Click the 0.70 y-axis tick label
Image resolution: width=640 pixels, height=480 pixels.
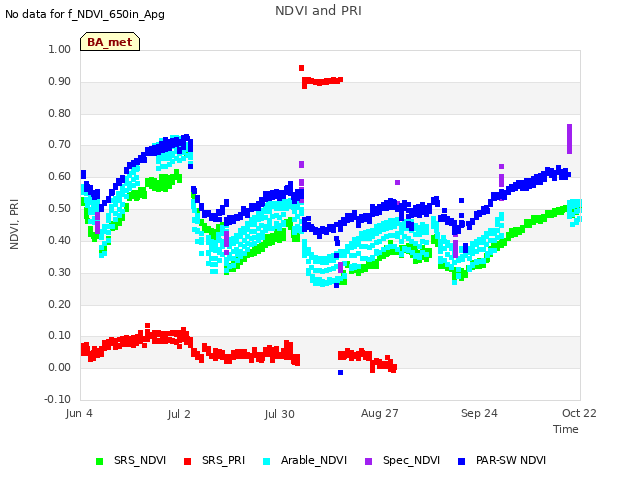coord(60,144)
